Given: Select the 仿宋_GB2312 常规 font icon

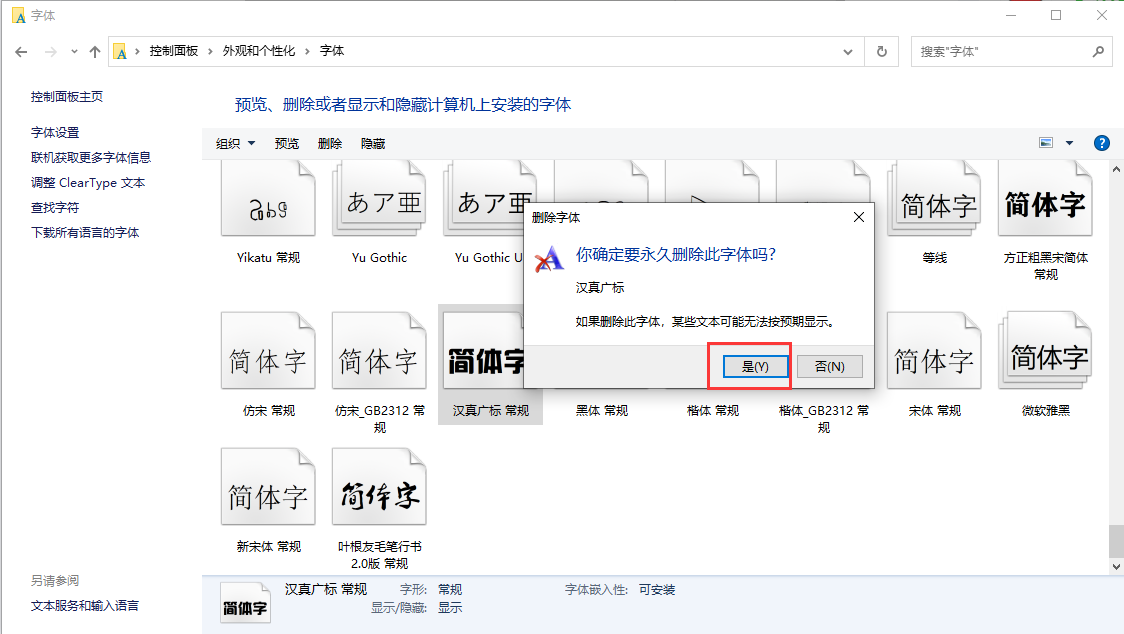Looking at the screenshot, I should (x=379, y=351).
